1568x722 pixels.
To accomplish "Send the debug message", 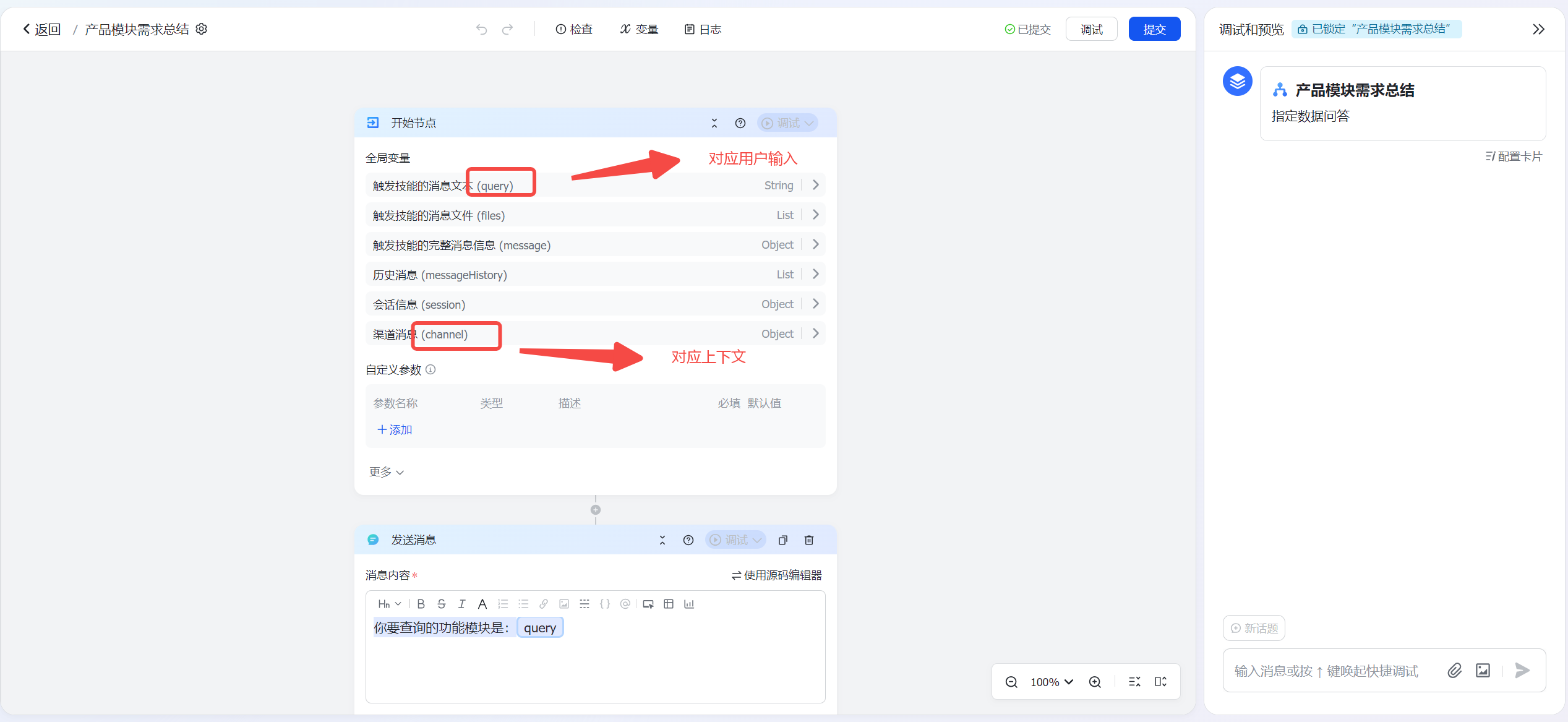I will [1523, 670].
